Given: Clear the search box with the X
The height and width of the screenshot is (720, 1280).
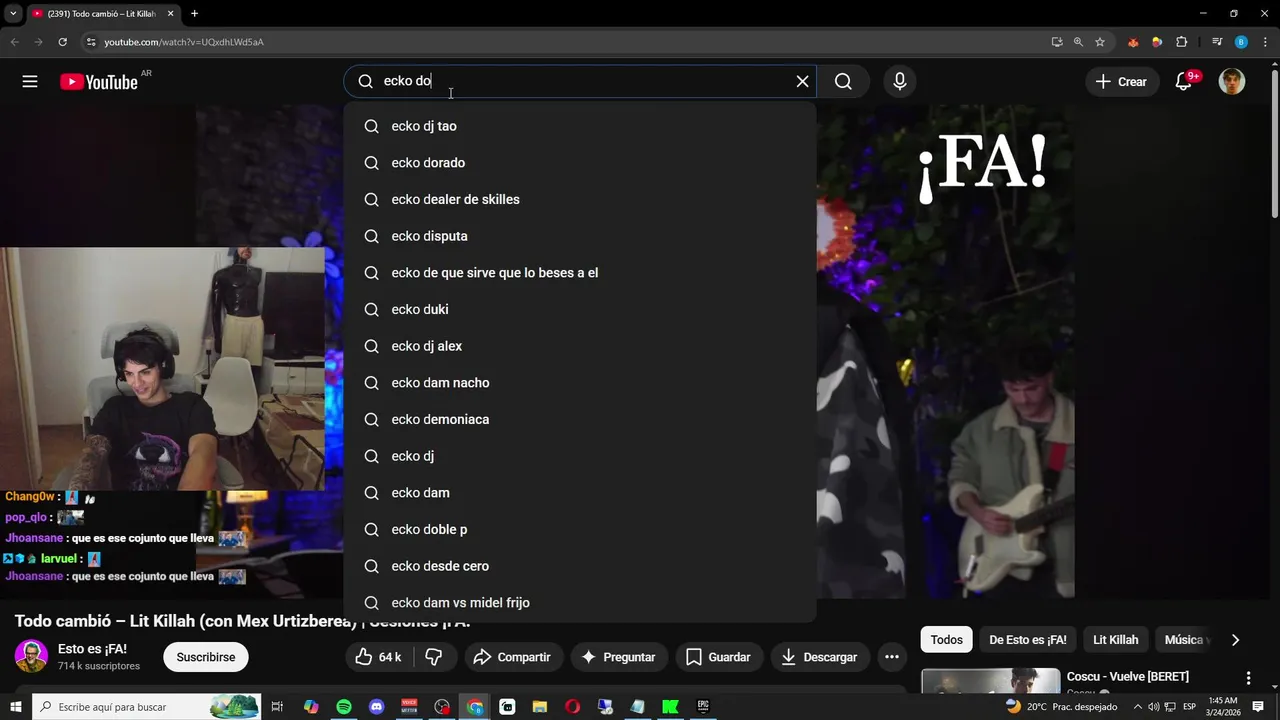Looking at the screenshot, I should 802,81.
